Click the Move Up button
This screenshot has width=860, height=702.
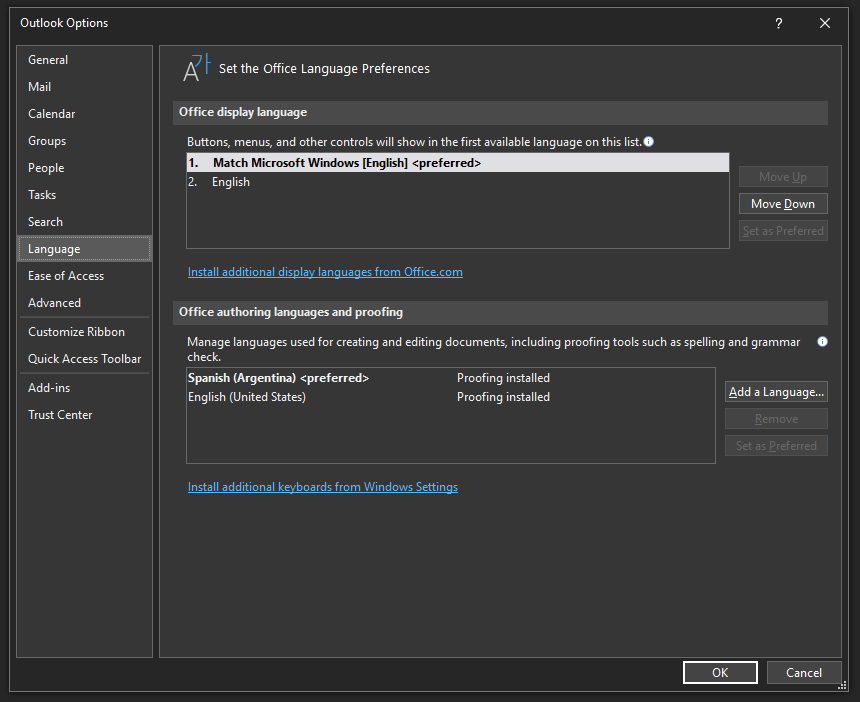[783, 177]
